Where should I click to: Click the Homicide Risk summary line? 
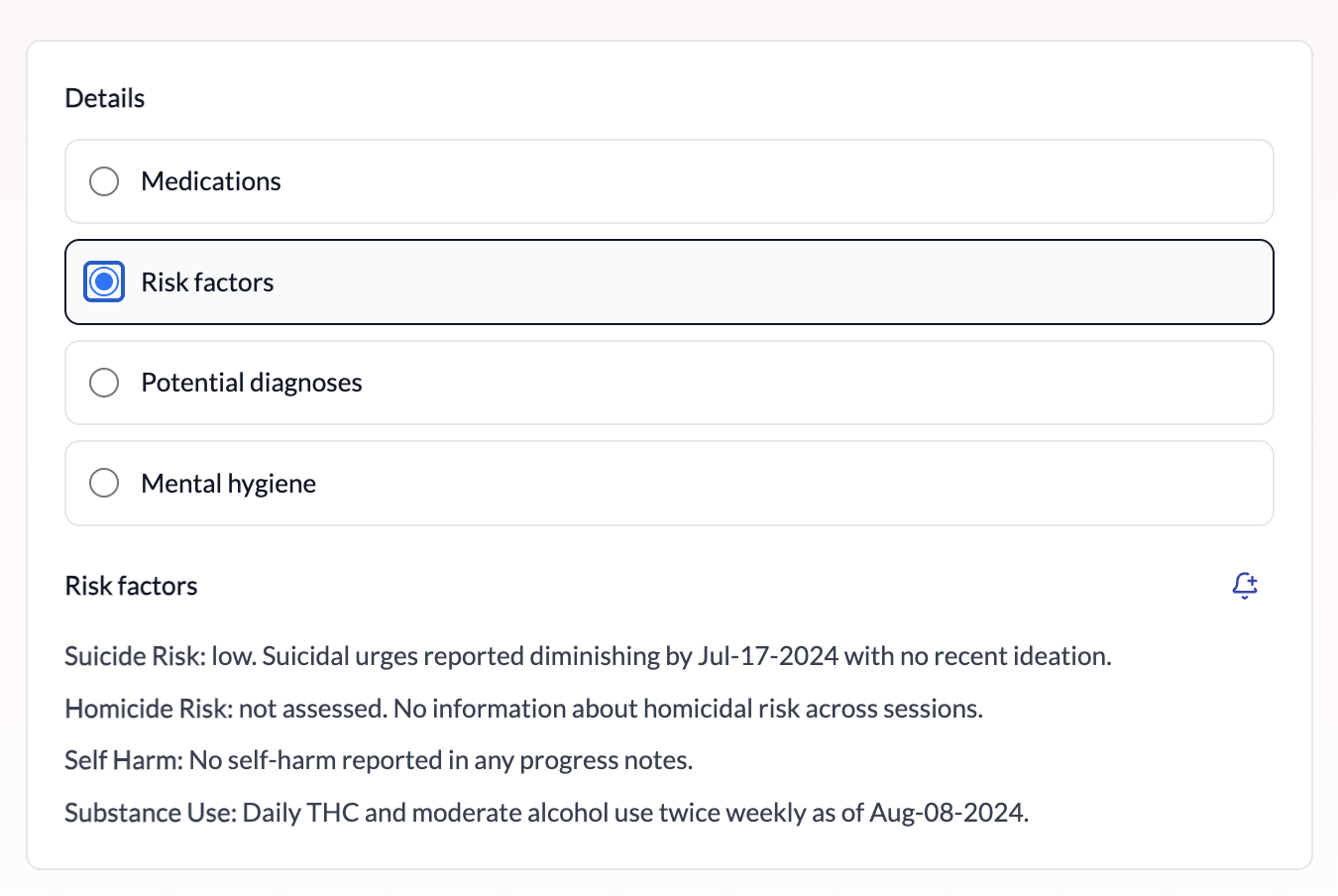coord(522,708)
